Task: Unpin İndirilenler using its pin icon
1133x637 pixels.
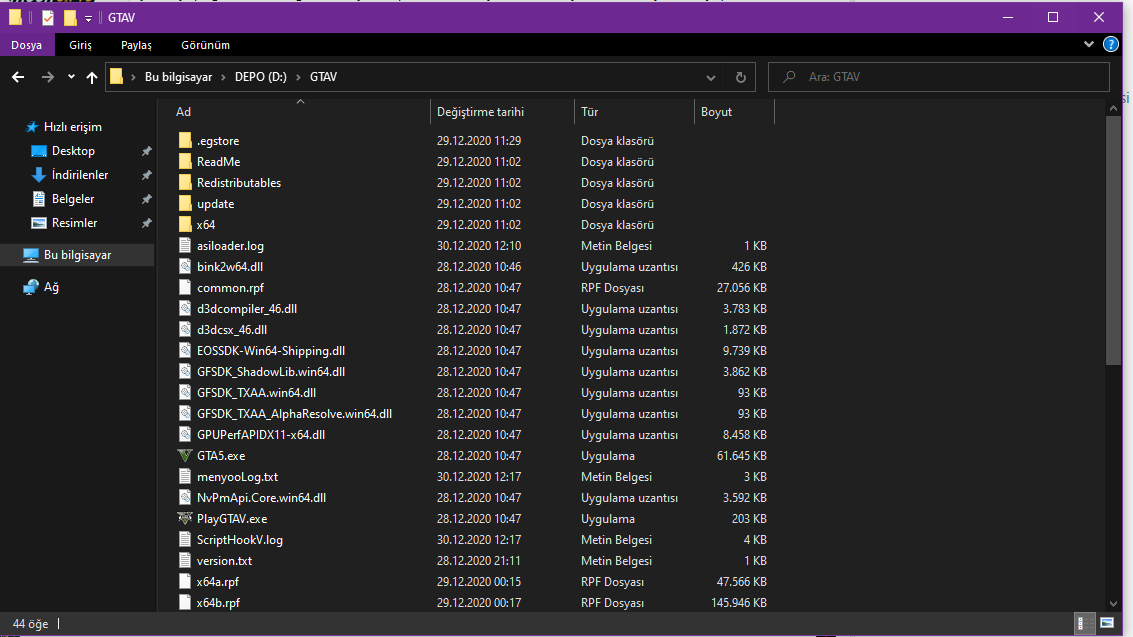Action: [x=147, y=175]
